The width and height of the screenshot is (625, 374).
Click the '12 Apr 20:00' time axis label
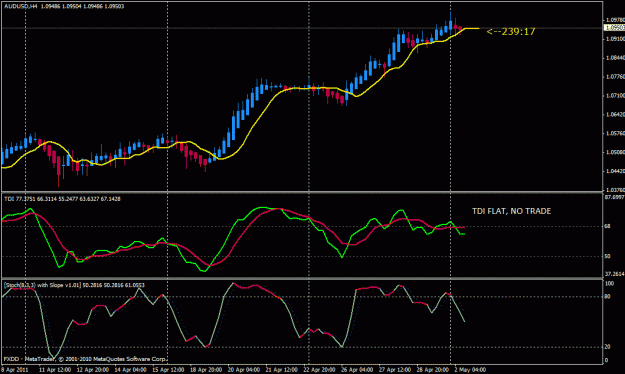click(92, 370)
